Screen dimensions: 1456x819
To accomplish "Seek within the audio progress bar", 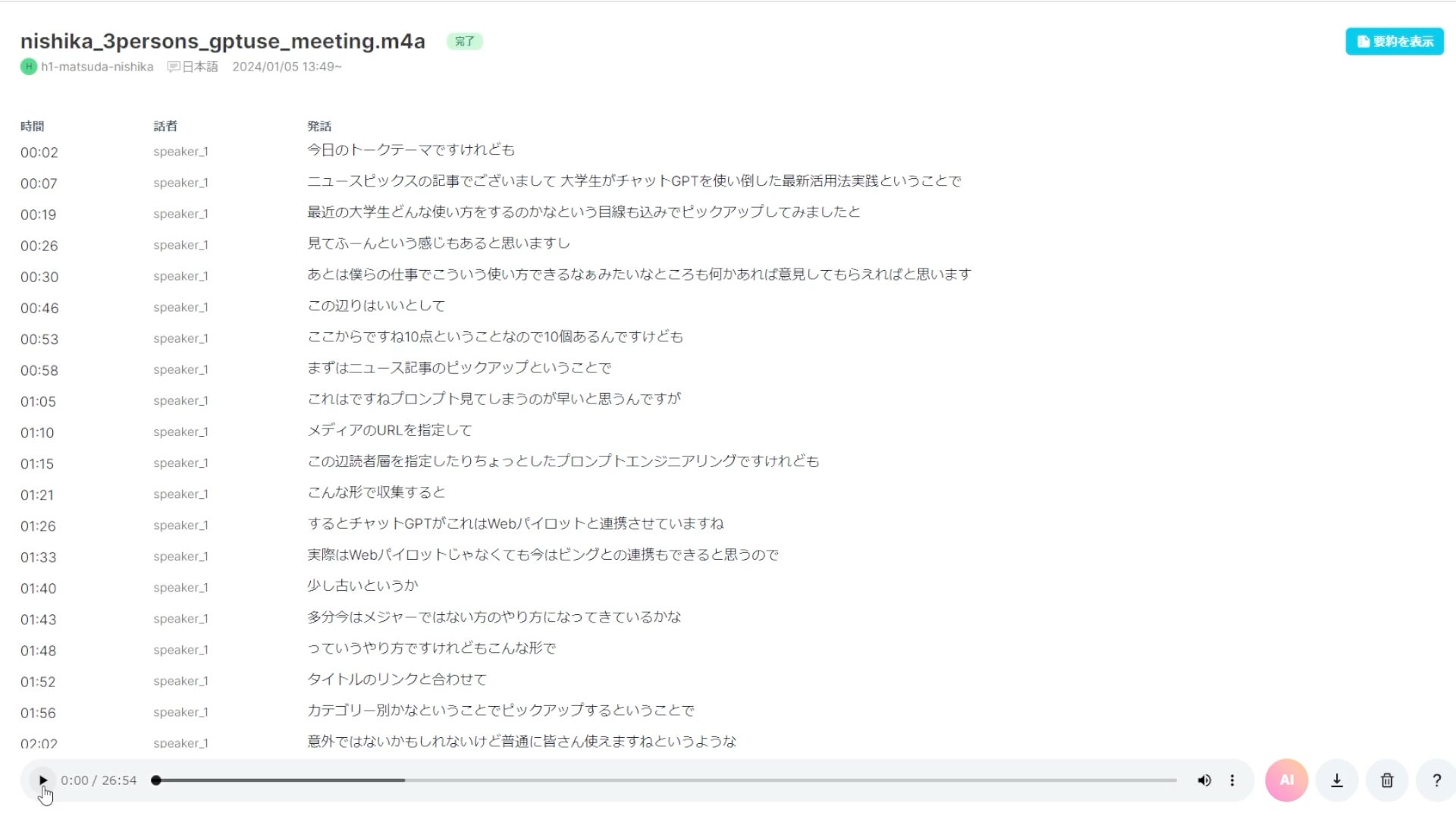I will coord(664,780).
